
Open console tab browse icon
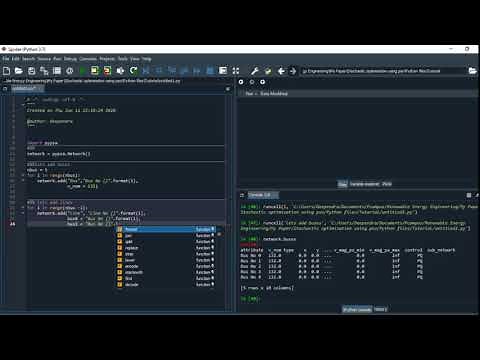tap(242, 195)
